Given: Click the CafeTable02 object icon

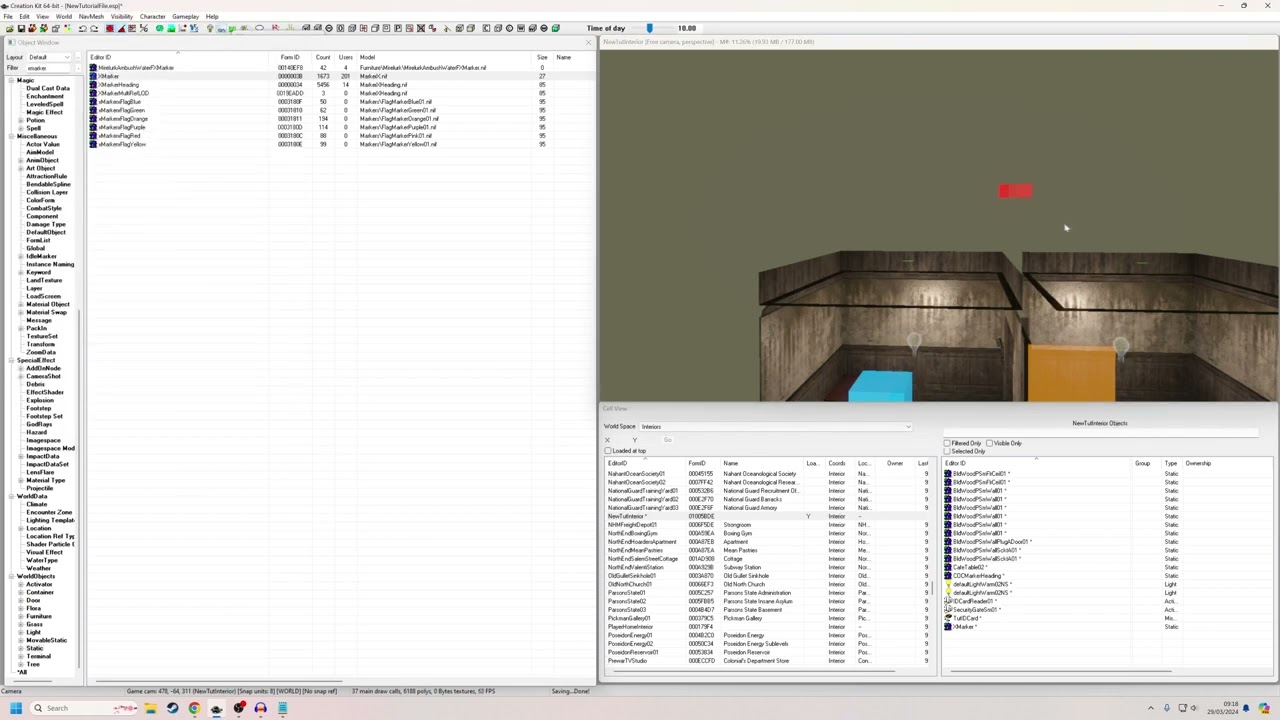Looking at the screenshot, I should [948, 567].
